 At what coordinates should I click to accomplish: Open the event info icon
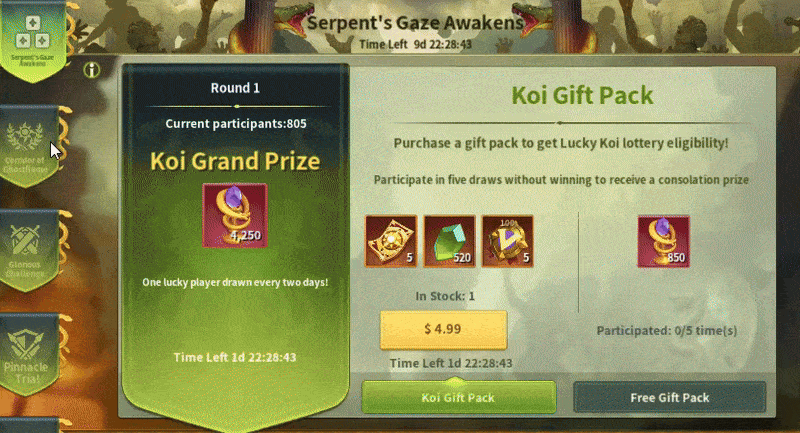click(x=91, y=70)
